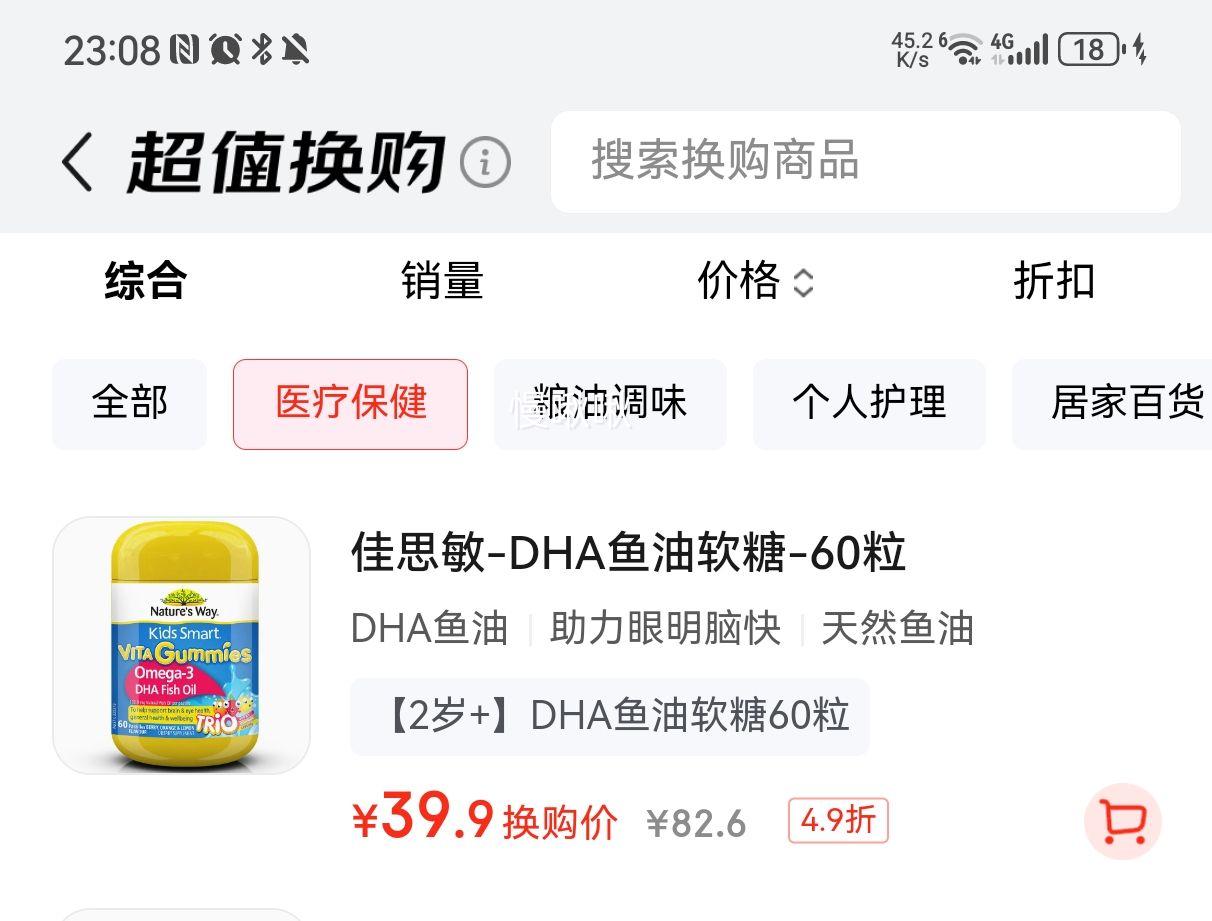Tap the back arrow to exit 超值换购
The height and width of the screenshot is (921, 1212).
(x=79, y=160)
